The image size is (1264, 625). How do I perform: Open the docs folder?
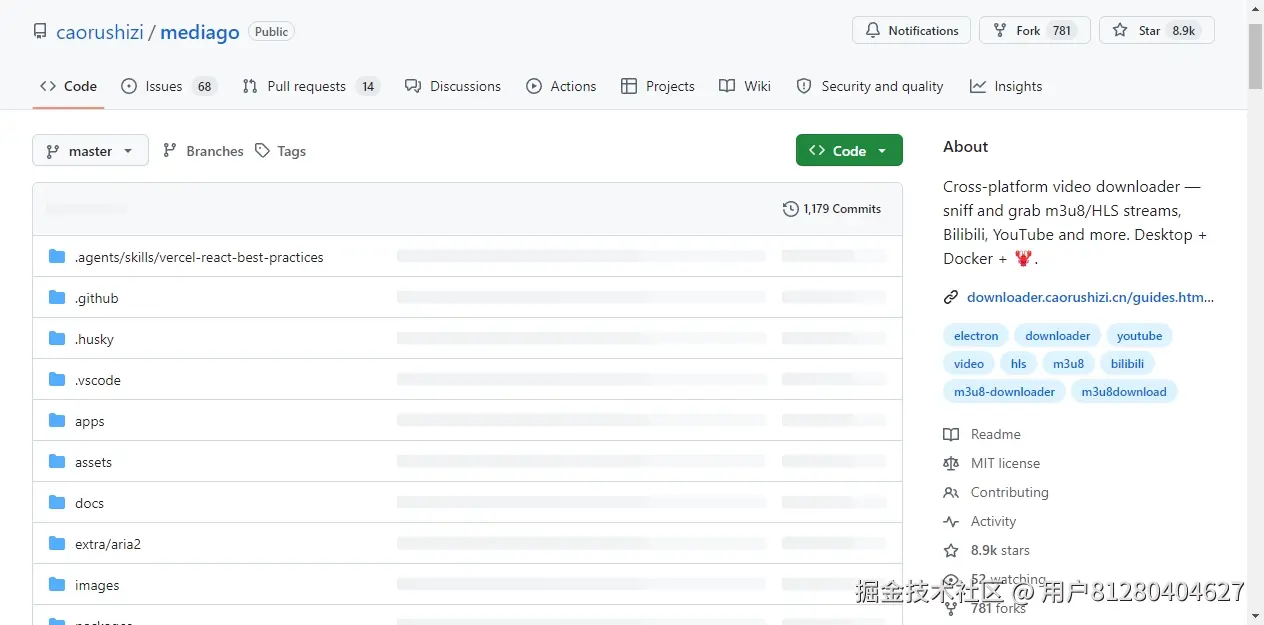click(89, 503)
